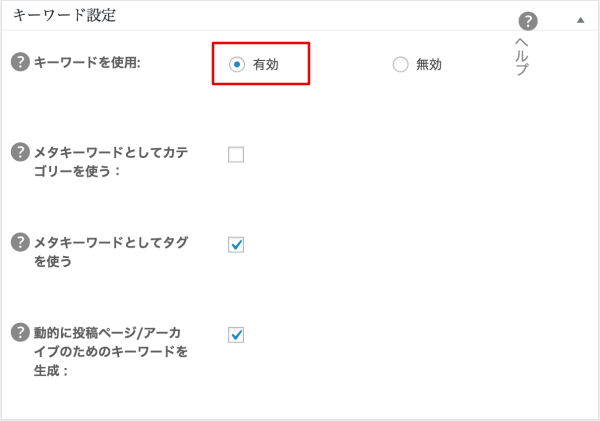
Task: Select the 有効 radio button
Action: pyautogui.click(x=237, y=64)
